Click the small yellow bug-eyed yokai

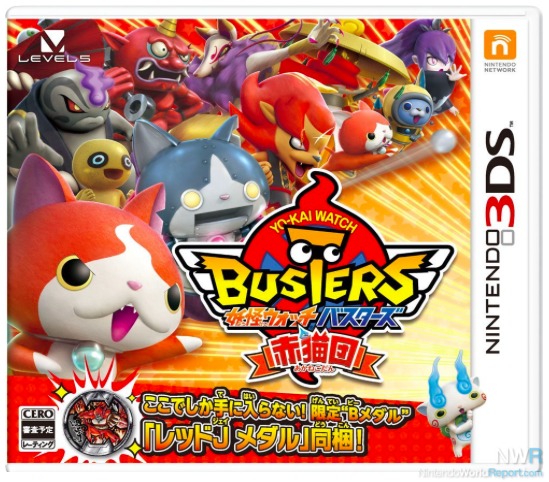point(102,168)
